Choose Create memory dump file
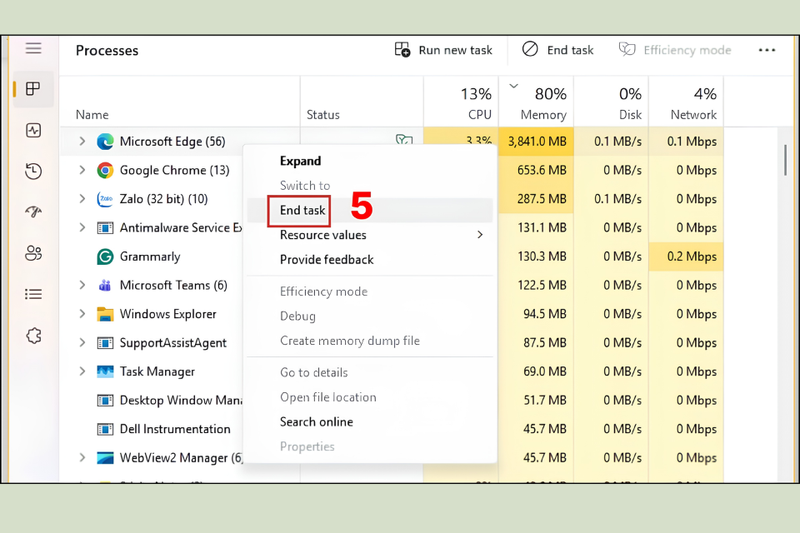The image size is (800, 533). click(370, 341)
